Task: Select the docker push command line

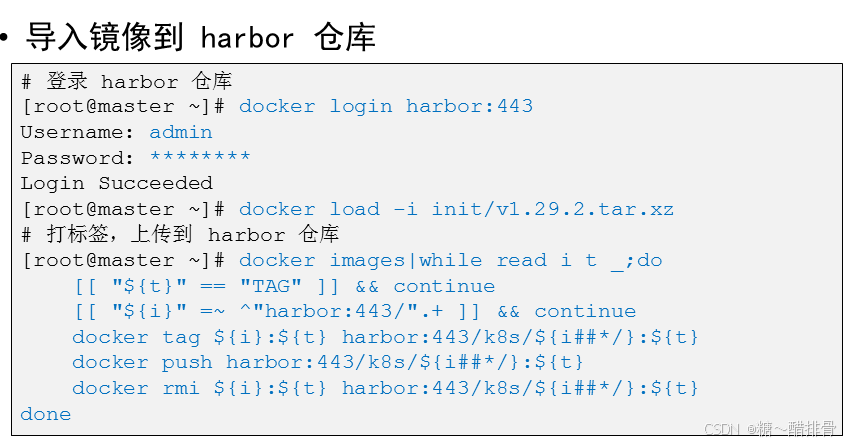Action: [328, 362]
